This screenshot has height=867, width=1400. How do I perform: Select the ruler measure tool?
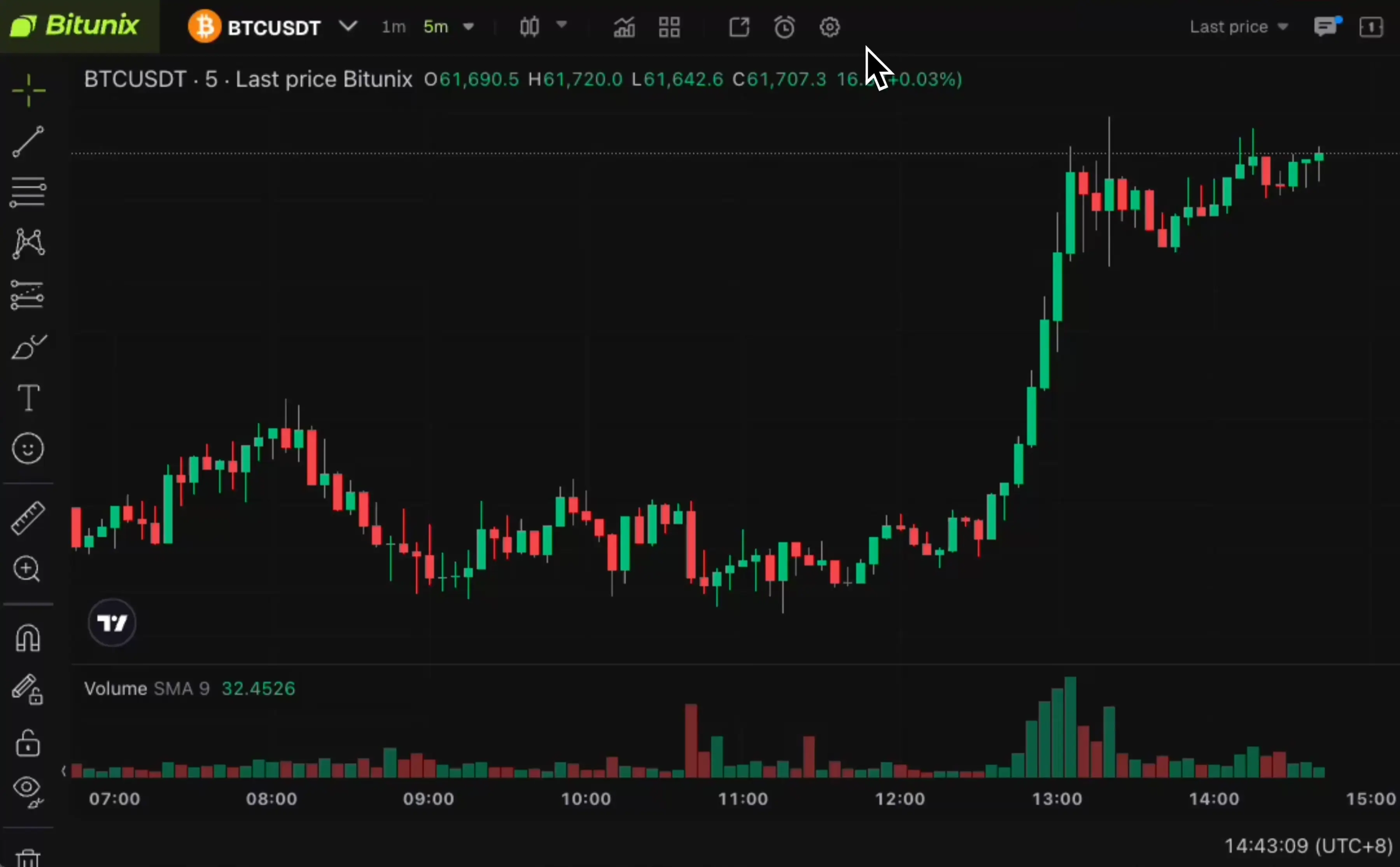point(28,518)
